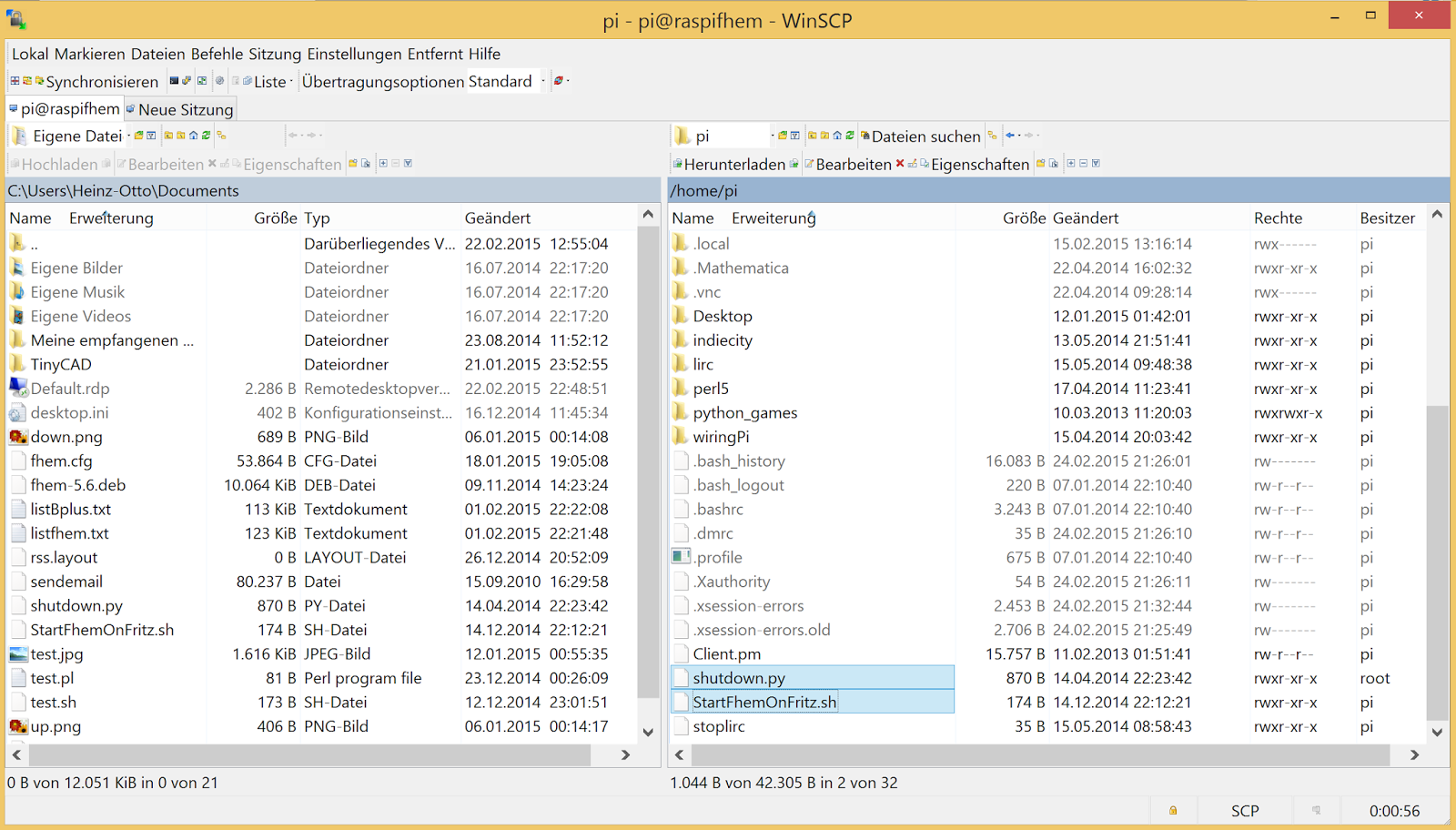Viewport: 1456px width, 830px height.
Task: Select Client.pm in the remote panel
Action: (726, 654)
